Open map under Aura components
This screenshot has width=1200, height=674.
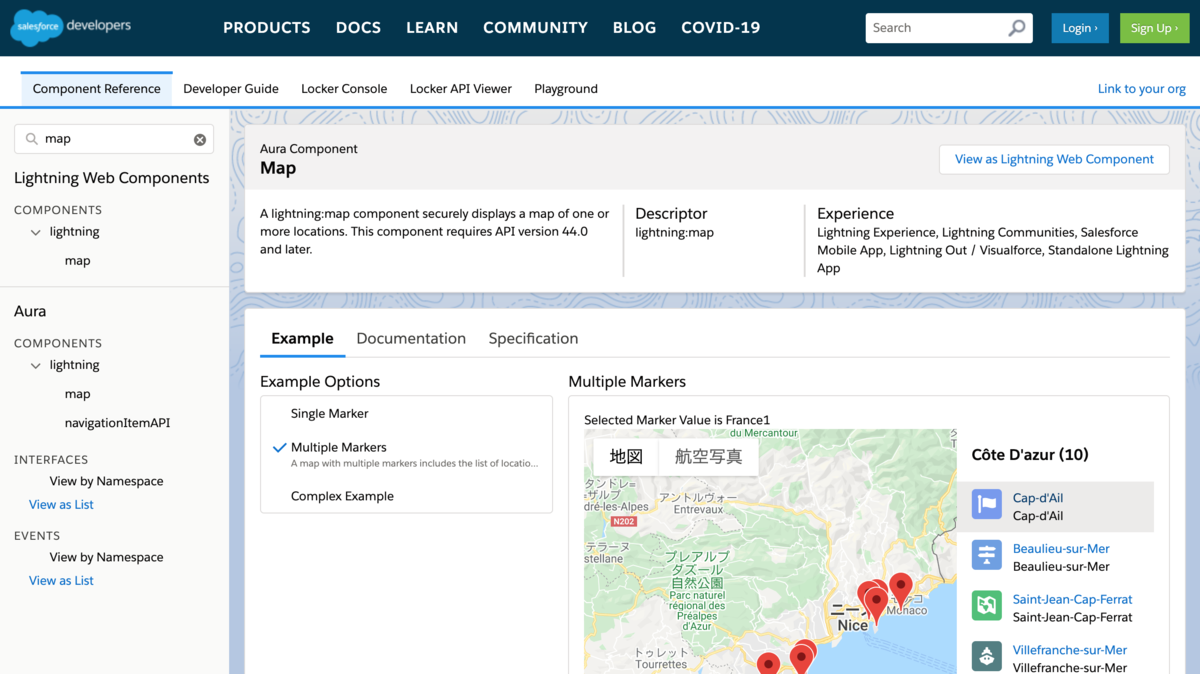pos(78,394)
